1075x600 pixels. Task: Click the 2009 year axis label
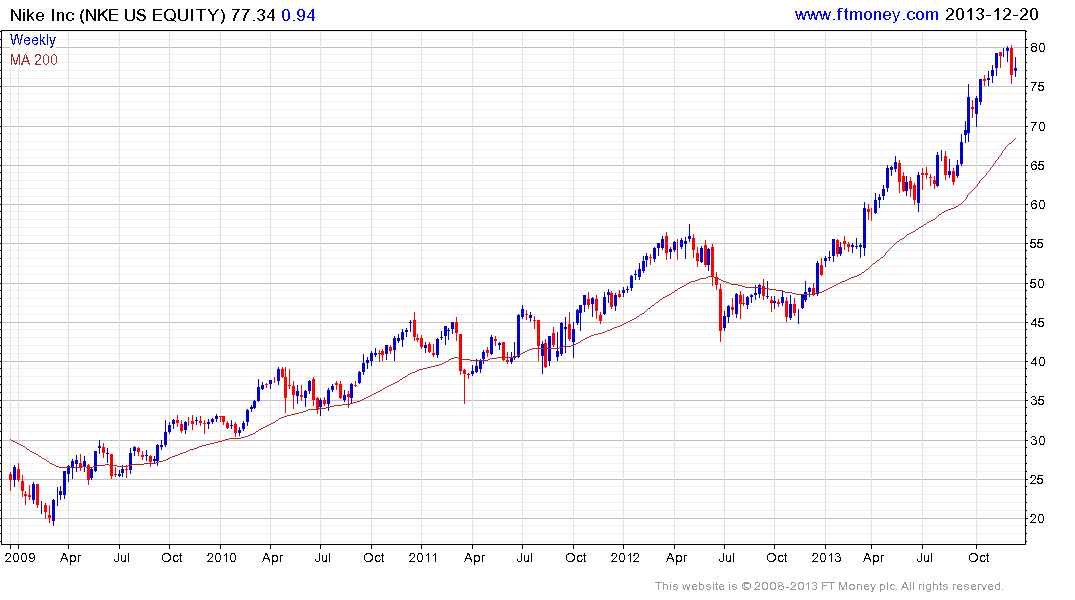[x=20, y=557]
